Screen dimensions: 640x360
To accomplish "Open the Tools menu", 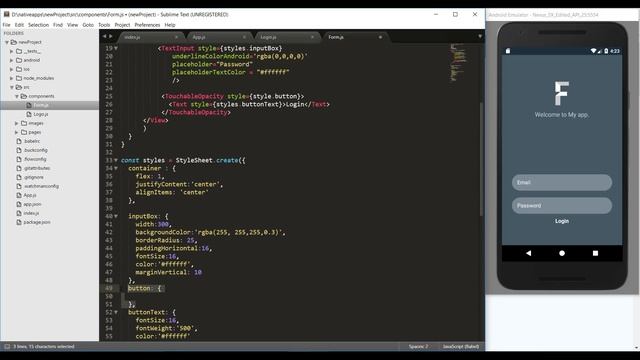I will tap(104, 25).
